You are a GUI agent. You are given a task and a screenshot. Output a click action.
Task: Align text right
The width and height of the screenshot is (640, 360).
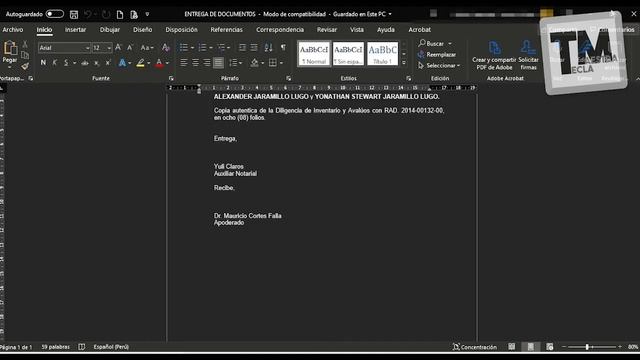(x=207, y=63)
